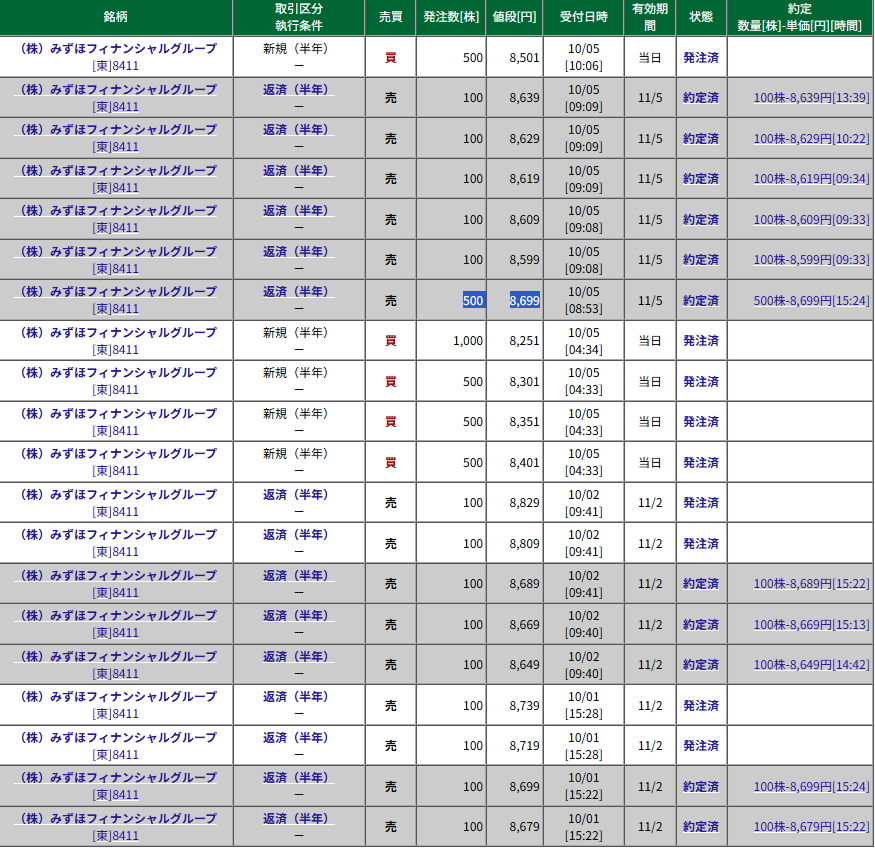Open 発注済 status in the 8,719 row
This screenshot has width=875, height=850.
(701, 746)
